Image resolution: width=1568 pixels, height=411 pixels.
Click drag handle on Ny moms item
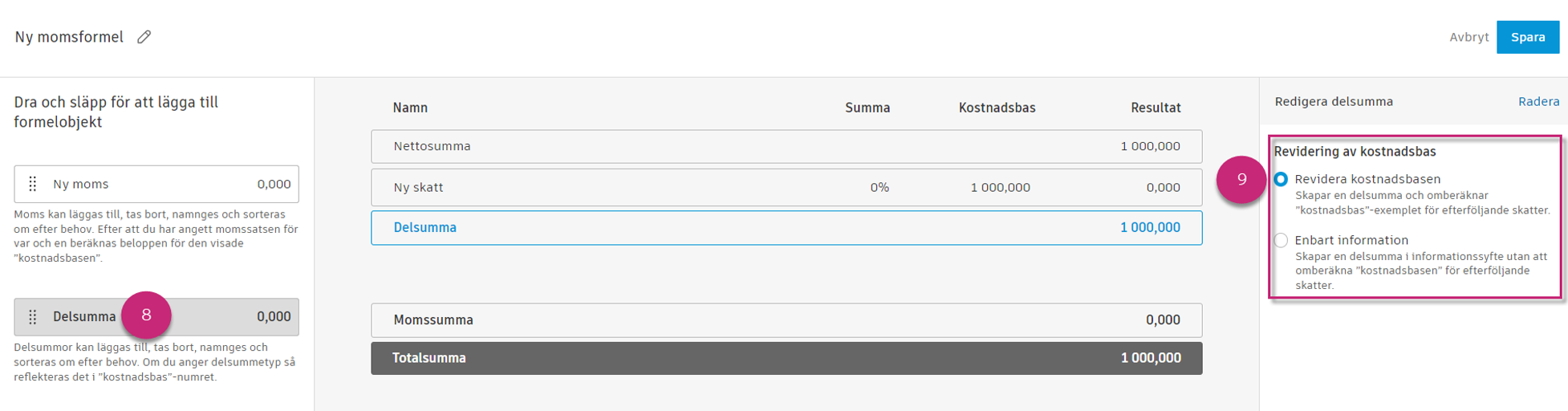(33, 185)
